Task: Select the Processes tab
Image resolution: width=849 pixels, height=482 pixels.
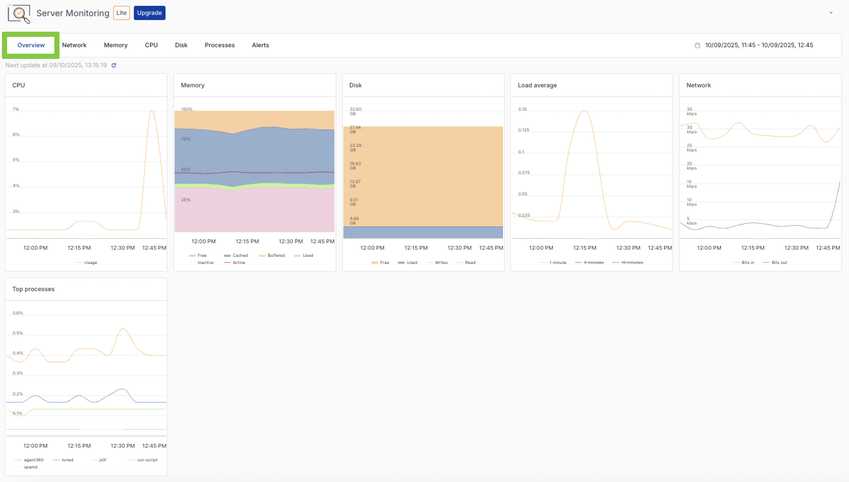Action: click(219, 45)
